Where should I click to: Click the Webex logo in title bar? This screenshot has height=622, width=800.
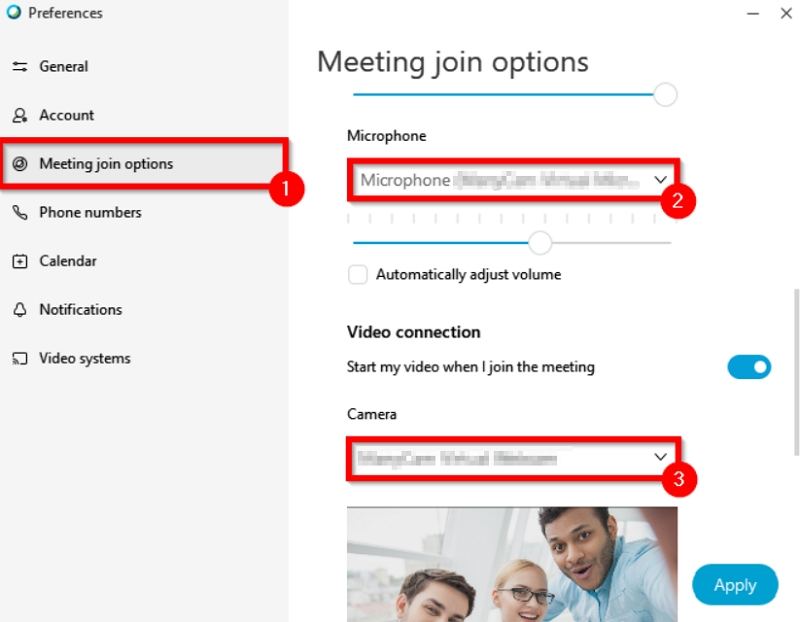[x=14, y=12]
